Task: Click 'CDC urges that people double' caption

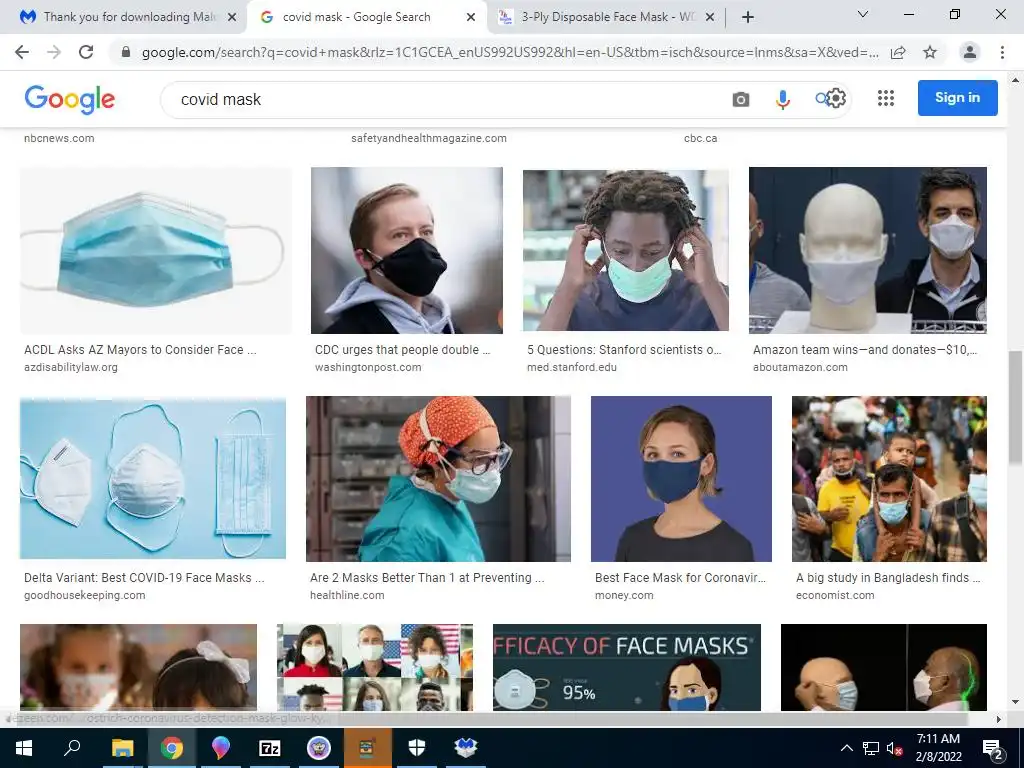Action: click(x=402, y=350)
